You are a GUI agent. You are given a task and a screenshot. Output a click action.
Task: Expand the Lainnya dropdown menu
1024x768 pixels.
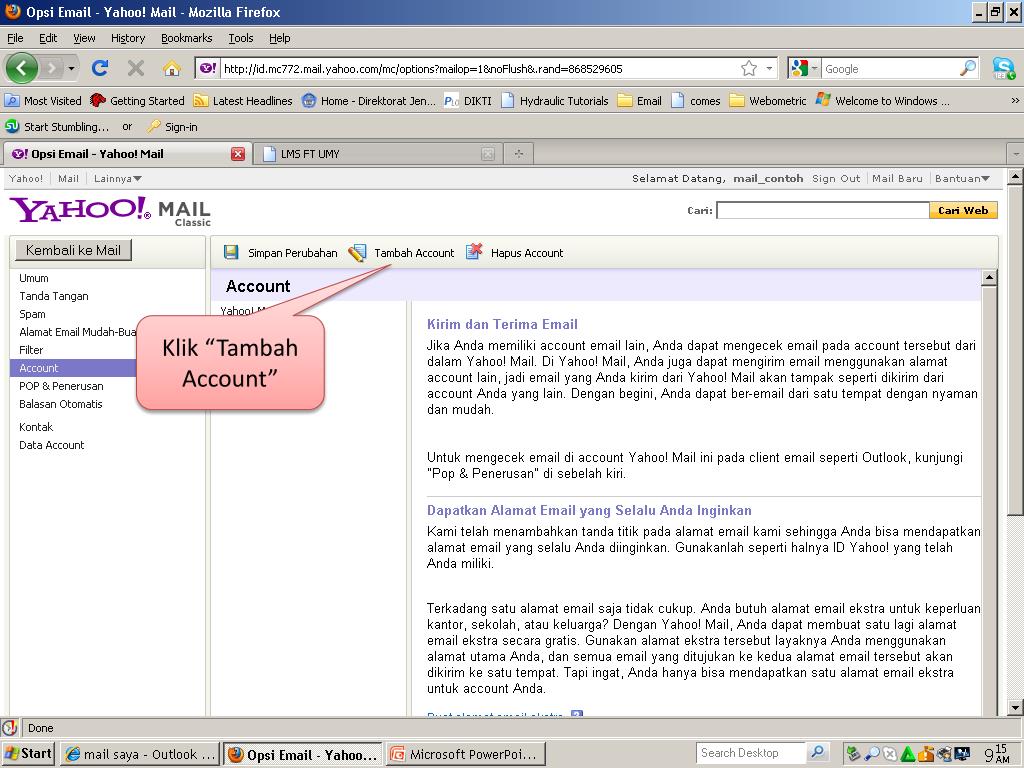tap(118, 178)
